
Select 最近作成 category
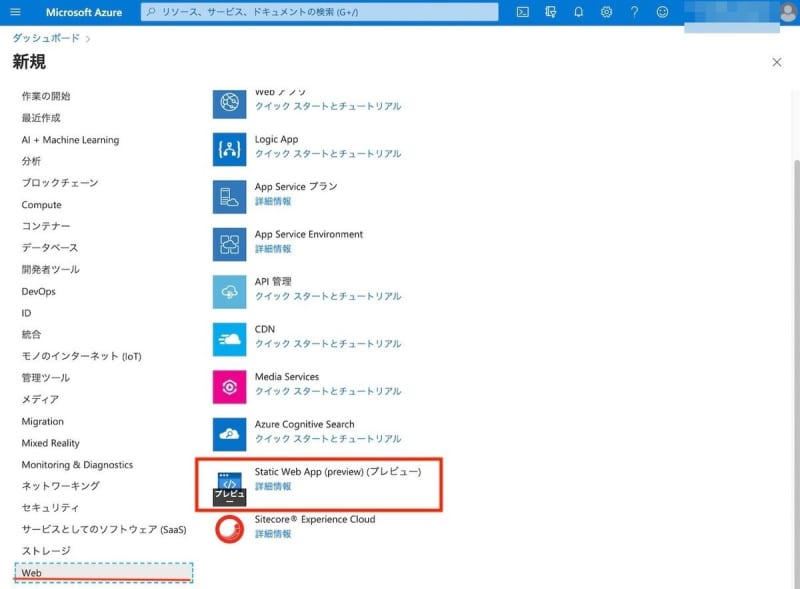(41, 118)
